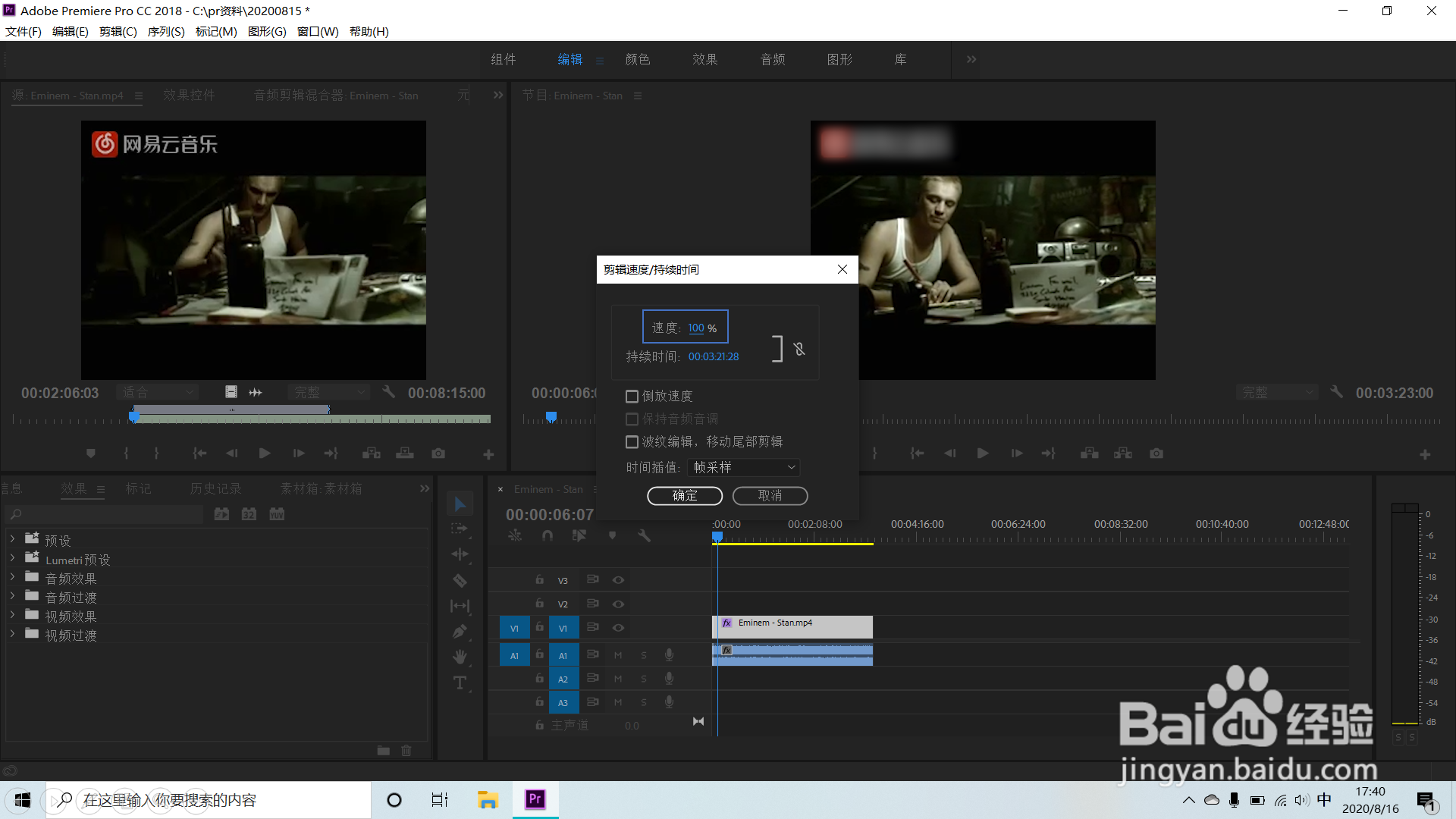This screenshot has height=819, width=1456.
Task: Open the 文件(F) menu
Action: pos(24,32)
